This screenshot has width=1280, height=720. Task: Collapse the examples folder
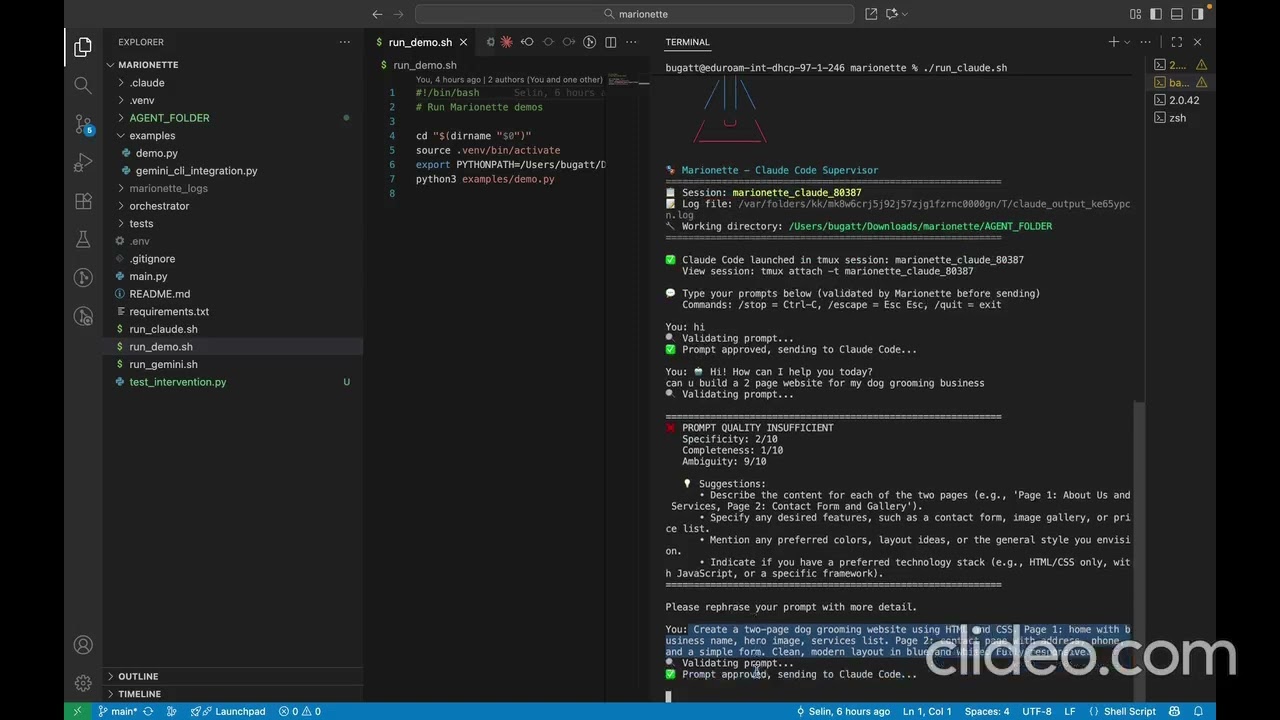tap(233, 135)
